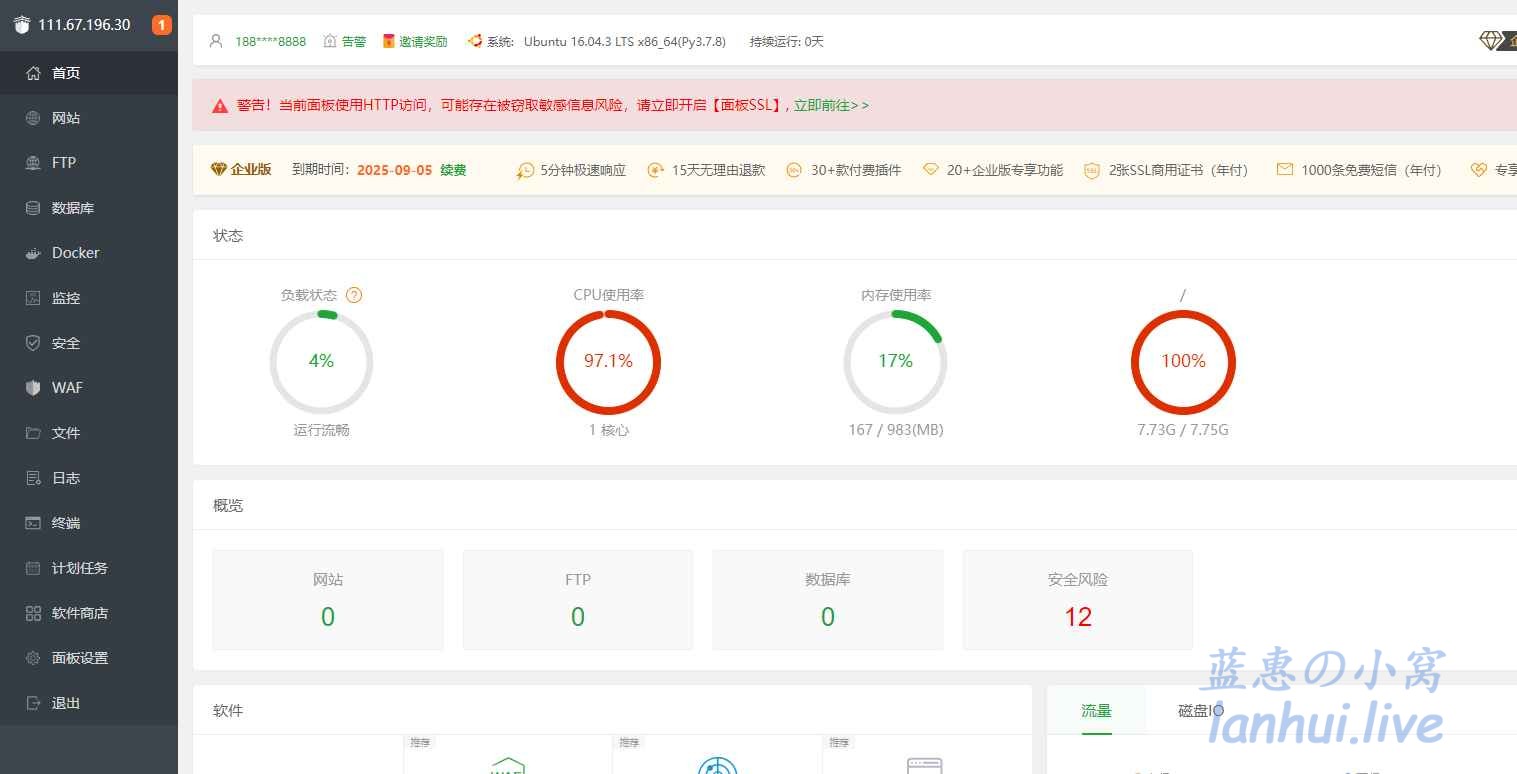Click the 立即前往 link in SSL warning
This screenshot has height=774, width=1517.
tap(831, 105)
